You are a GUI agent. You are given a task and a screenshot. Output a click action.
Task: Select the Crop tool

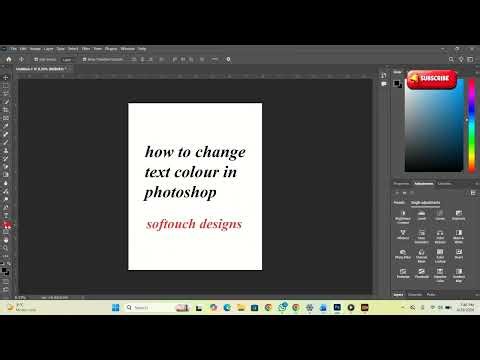[6, 110]
